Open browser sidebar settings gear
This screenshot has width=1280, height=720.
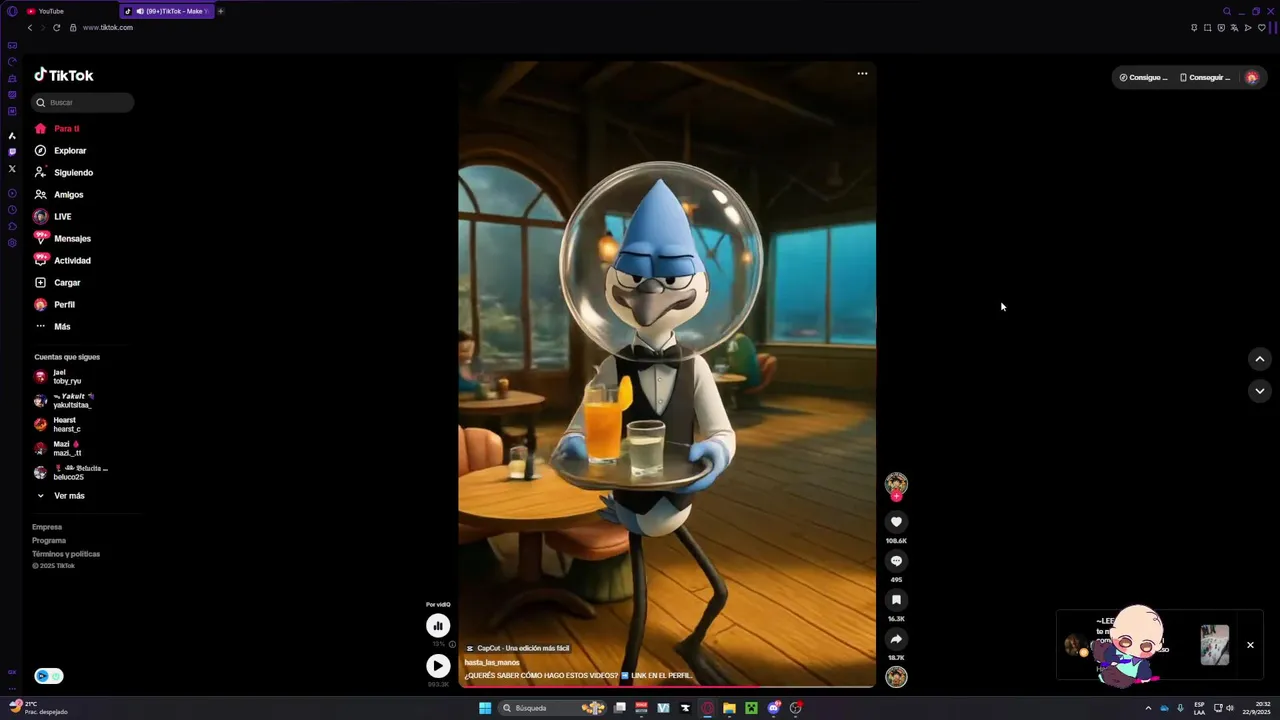click(x=12, y=243)
